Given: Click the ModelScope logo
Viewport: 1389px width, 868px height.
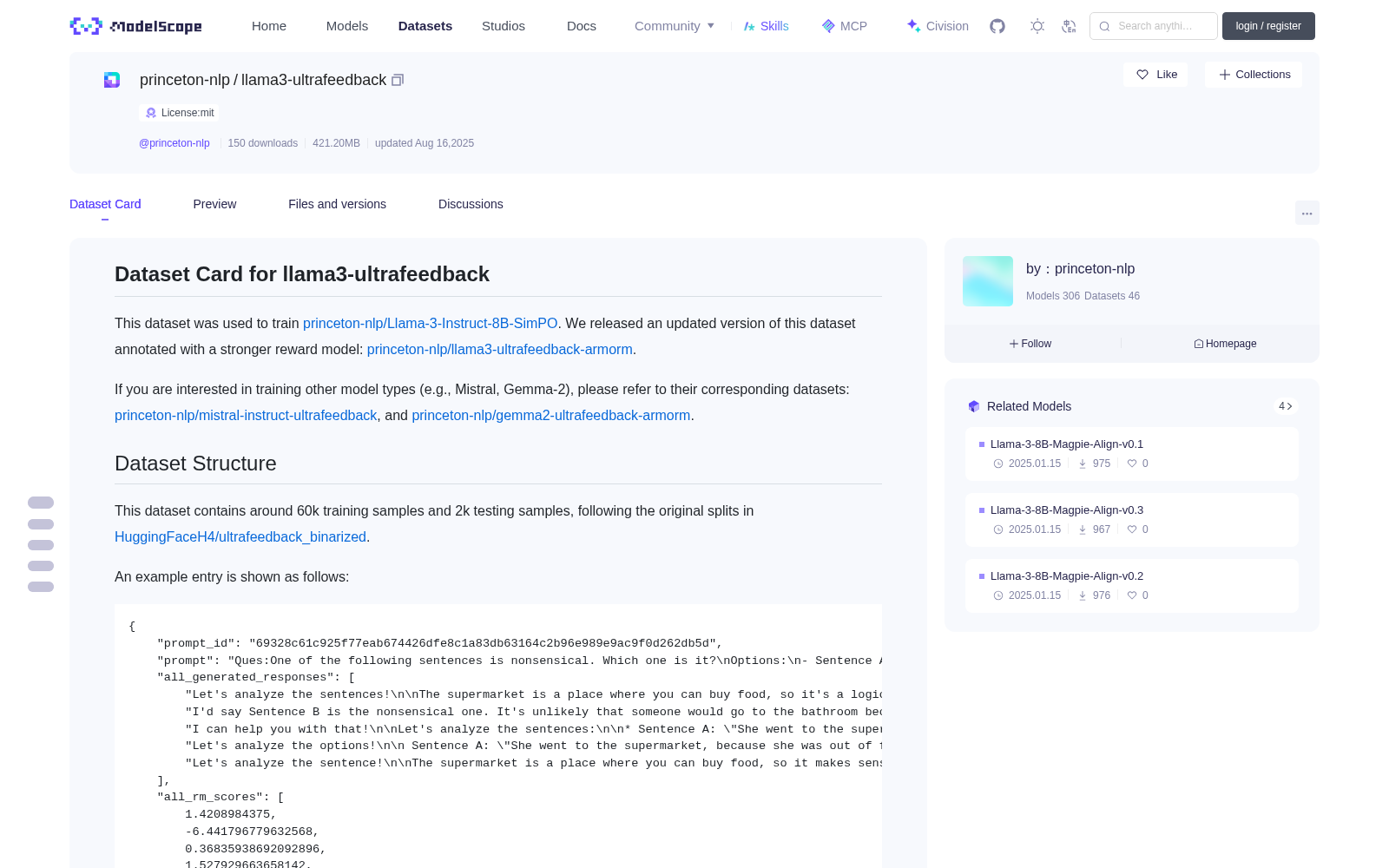Looking at the screenshot, I should pyautogui.click(x=136, y=26).
